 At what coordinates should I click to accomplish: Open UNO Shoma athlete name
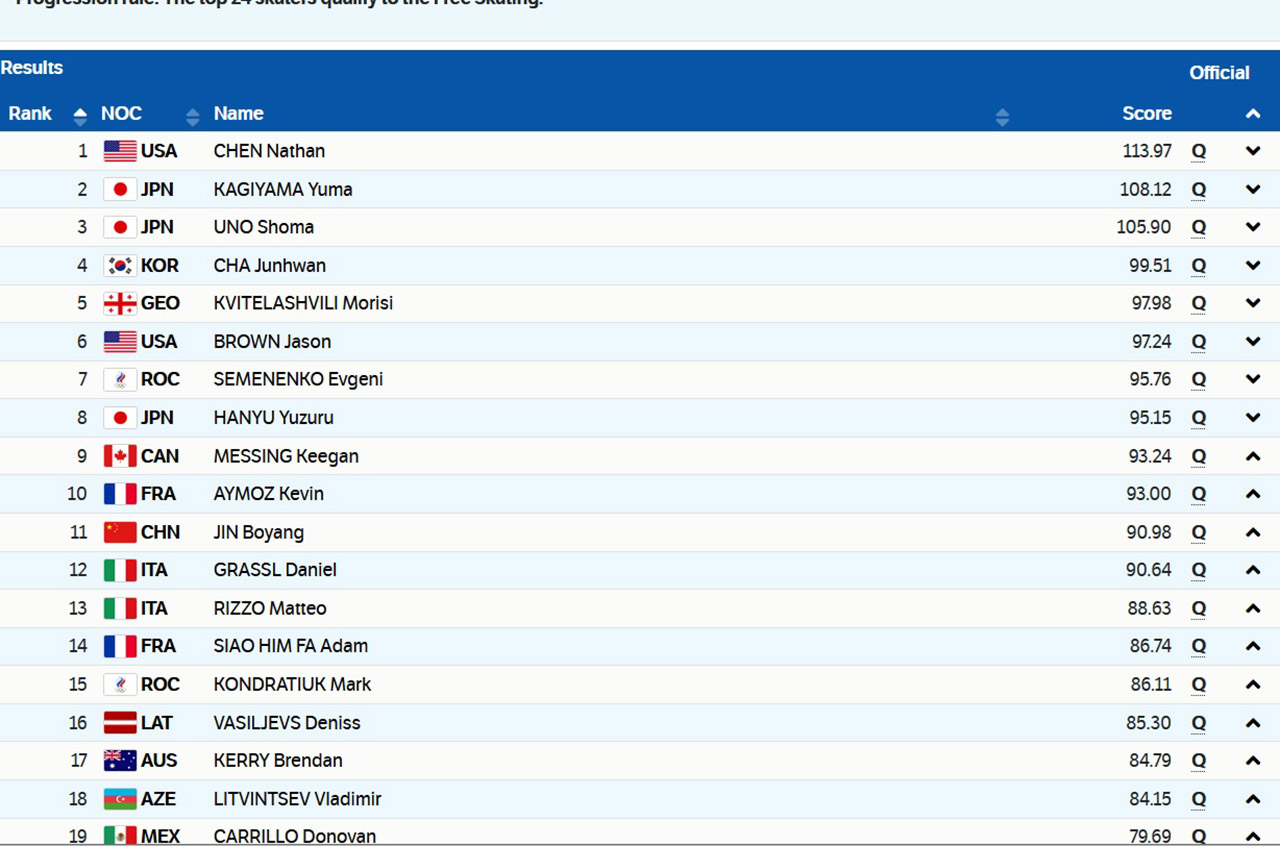(264, 227)
